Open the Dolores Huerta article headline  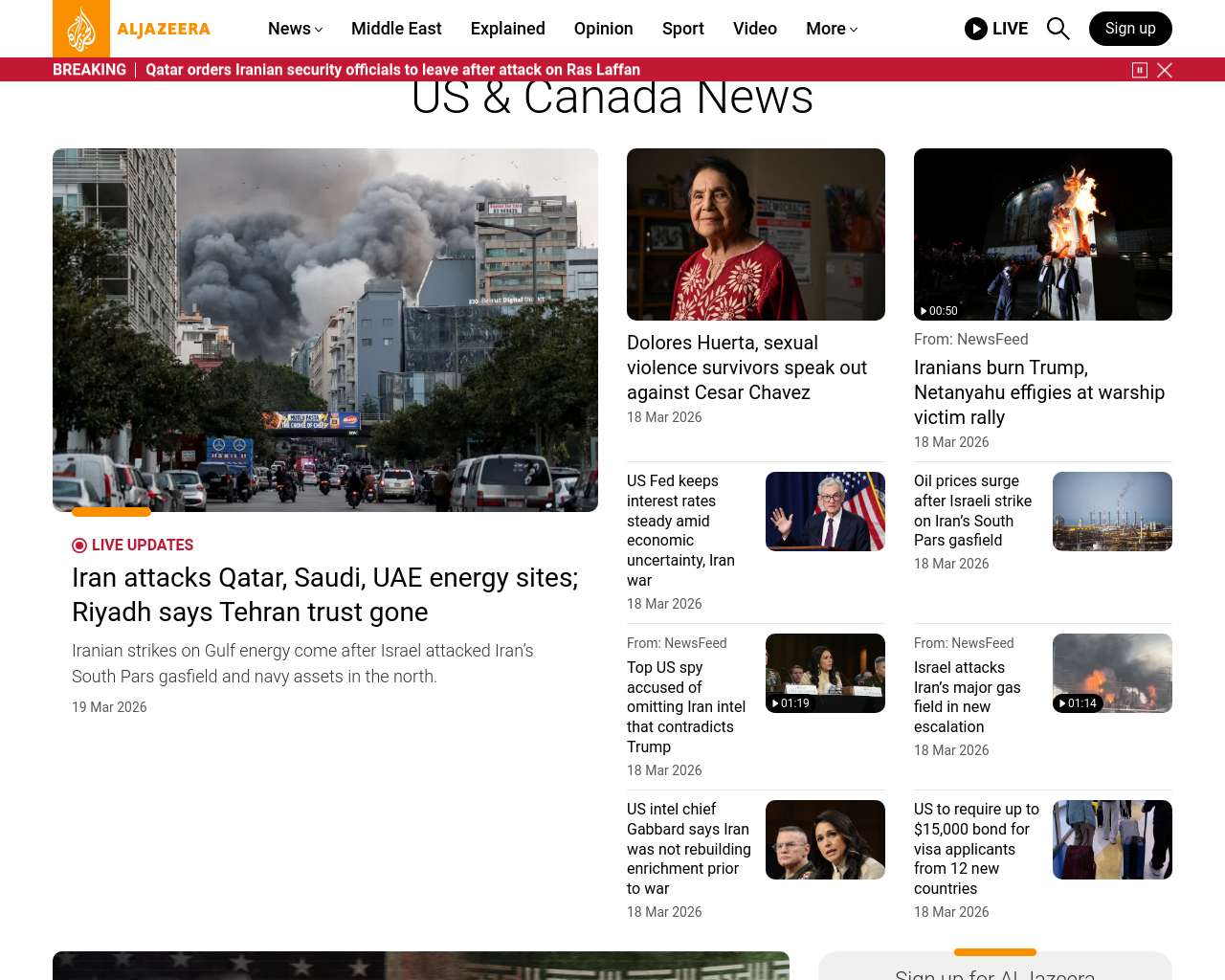pos(746,367)
